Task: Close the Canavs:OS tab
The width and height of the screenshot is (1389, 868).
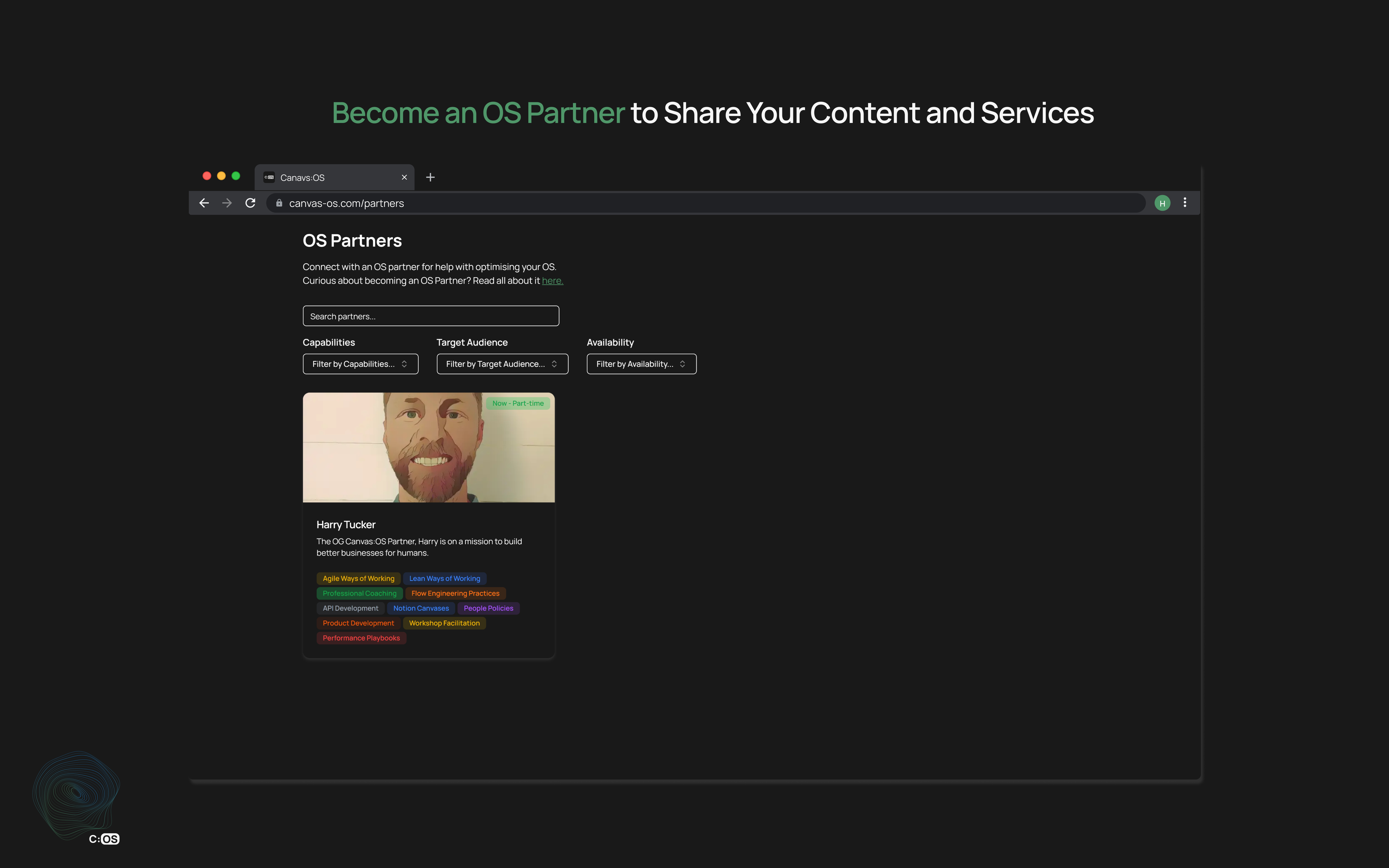Action: 404,177
